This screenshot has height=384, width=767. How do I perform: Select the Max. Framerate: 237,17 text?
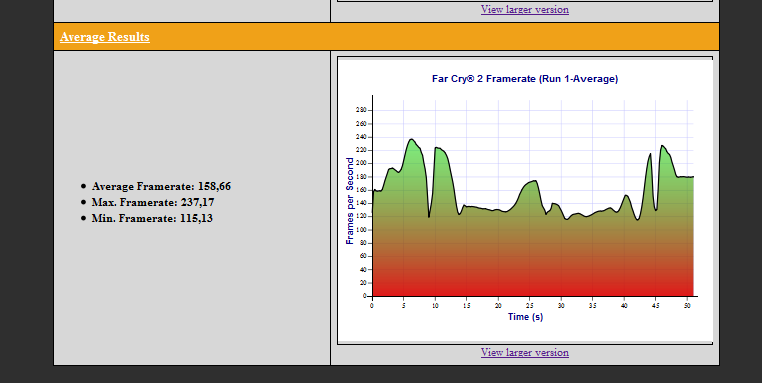[153, 203]
